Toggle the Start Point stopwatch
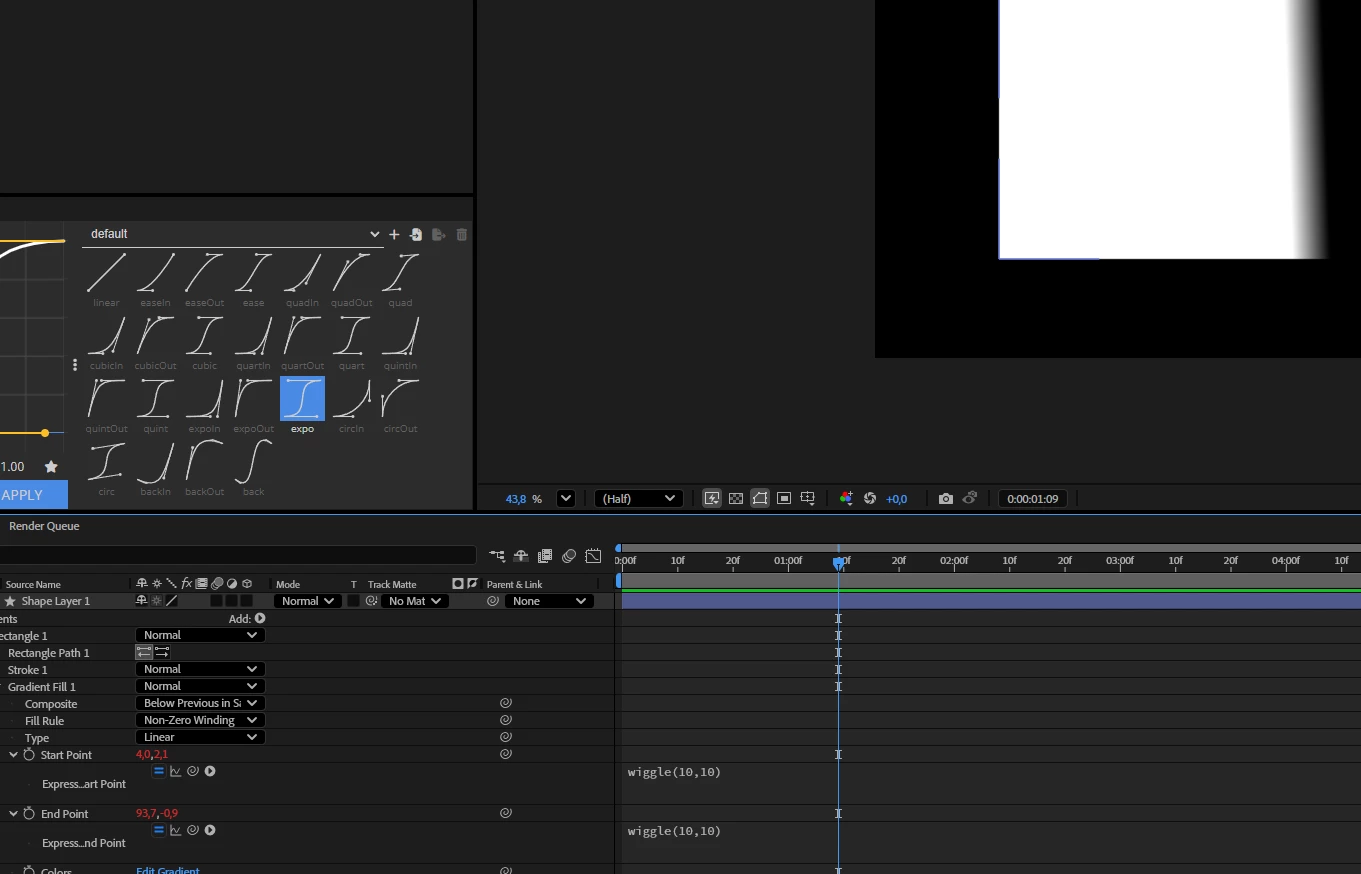This screenshot has height=874, width=1361. pyautogui.click(x=29, y=755)
